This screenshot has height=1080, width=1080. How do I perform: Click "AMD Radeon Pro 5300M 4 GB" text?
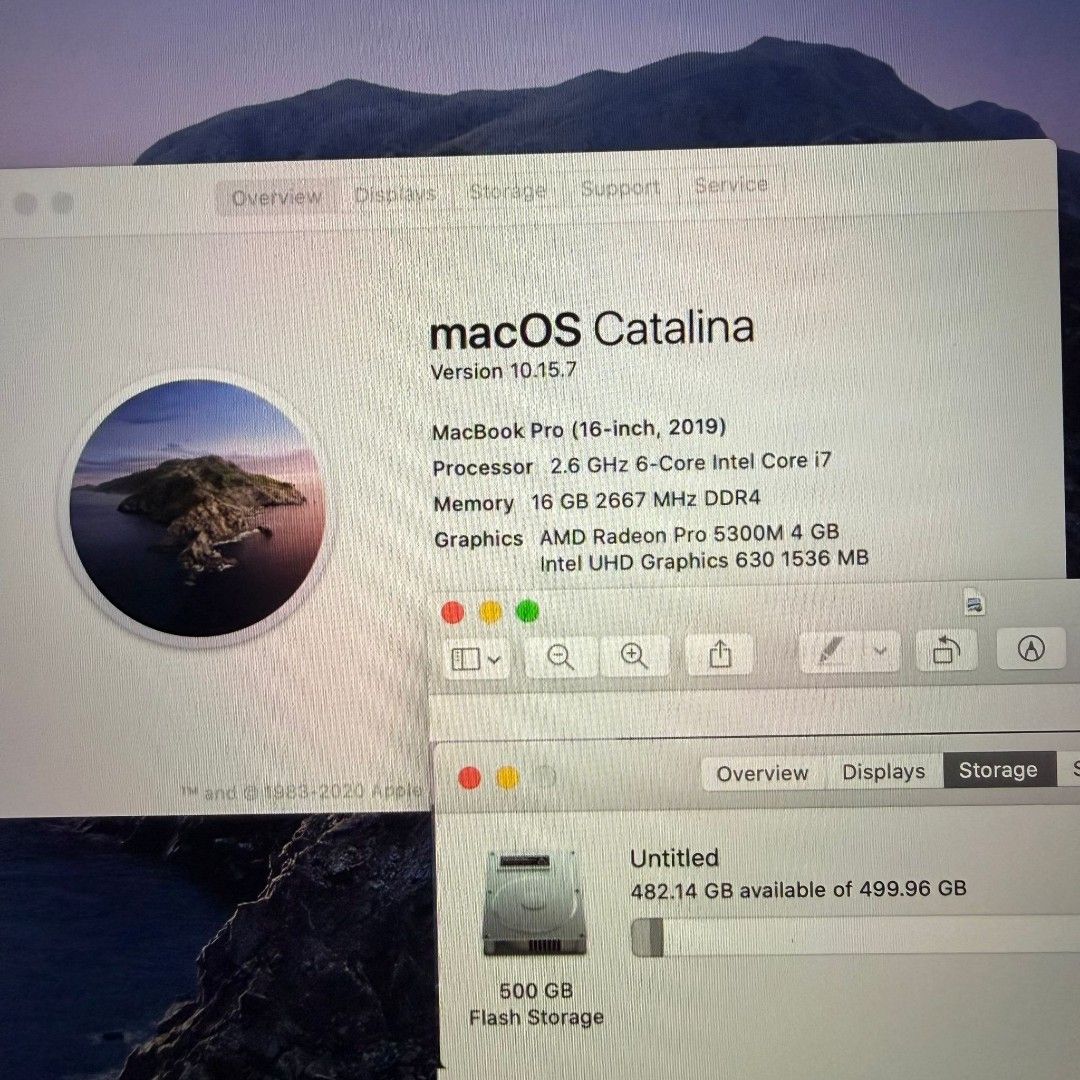pyautogui.click(x=689, y=534)
